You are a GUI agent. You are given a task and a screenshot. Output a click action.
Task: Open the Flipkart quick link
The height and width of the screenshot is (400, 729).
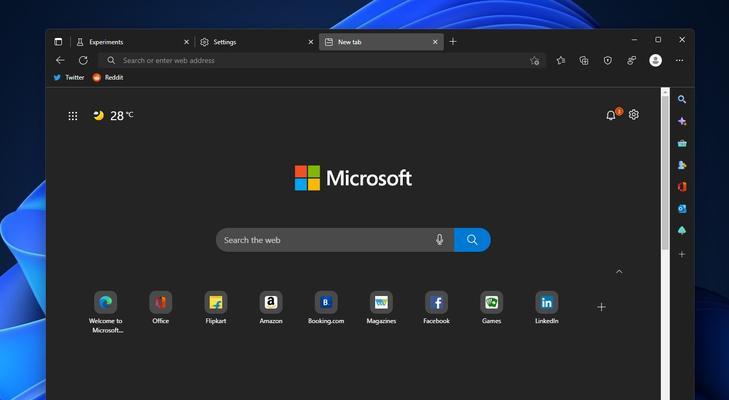(x=216, y=308)
